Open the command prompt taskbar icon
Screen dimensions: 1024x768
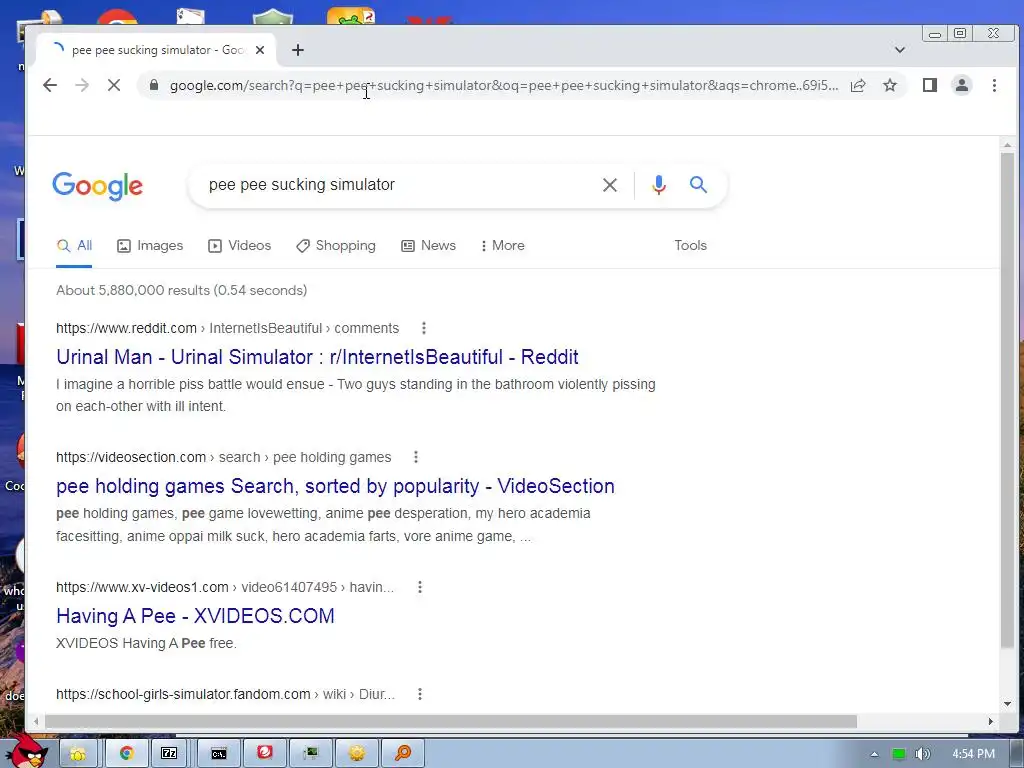(x=219, y=754)
